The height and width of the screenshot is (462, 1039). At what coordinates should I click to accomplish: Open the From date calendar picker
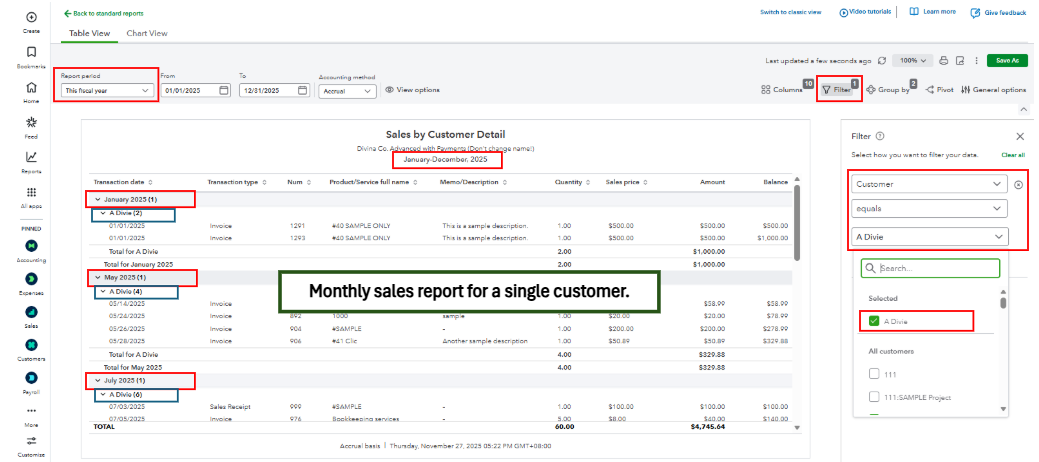click(224, 90)
